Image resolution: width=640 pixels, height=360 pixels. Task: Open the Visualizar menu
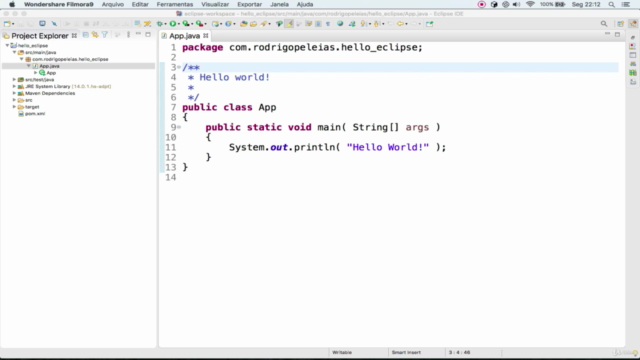pyautogui.click(x=215, y=4)
